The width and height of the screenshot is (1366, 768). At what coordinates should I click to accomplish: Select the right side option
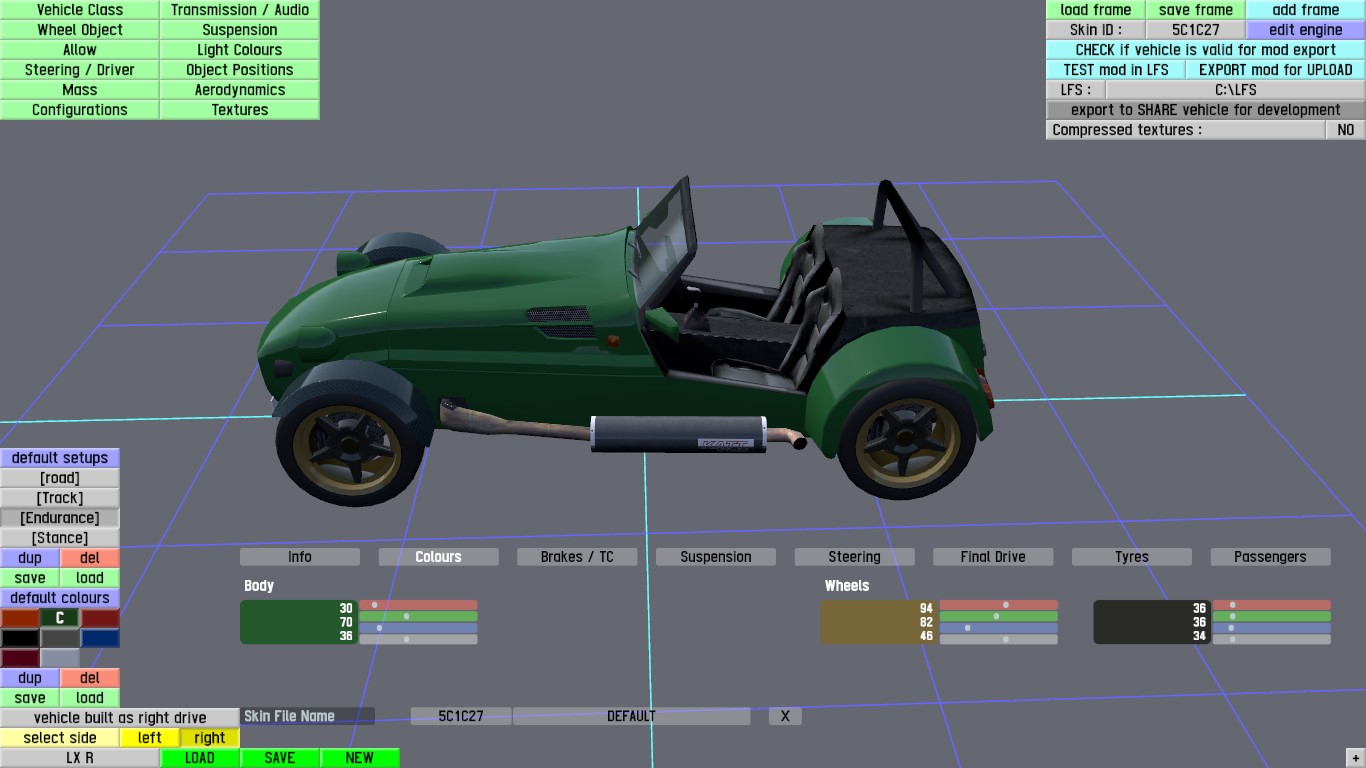tap(210, 738)
